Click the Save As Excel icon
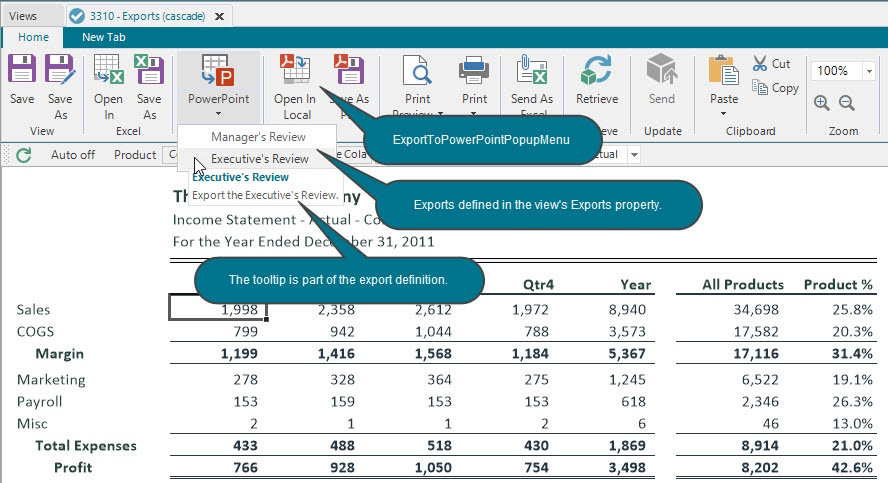This screenshot has width=888, height=483. [x=149, y=69]
